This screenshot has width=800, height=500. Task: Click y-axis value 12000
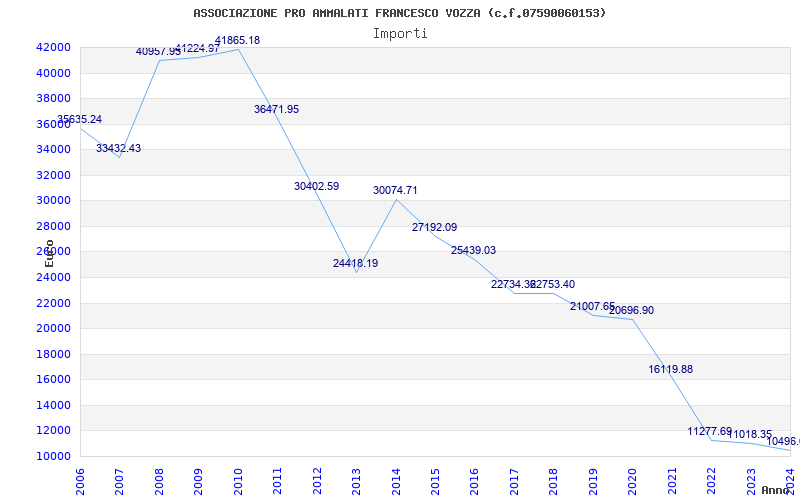point(53,431)
